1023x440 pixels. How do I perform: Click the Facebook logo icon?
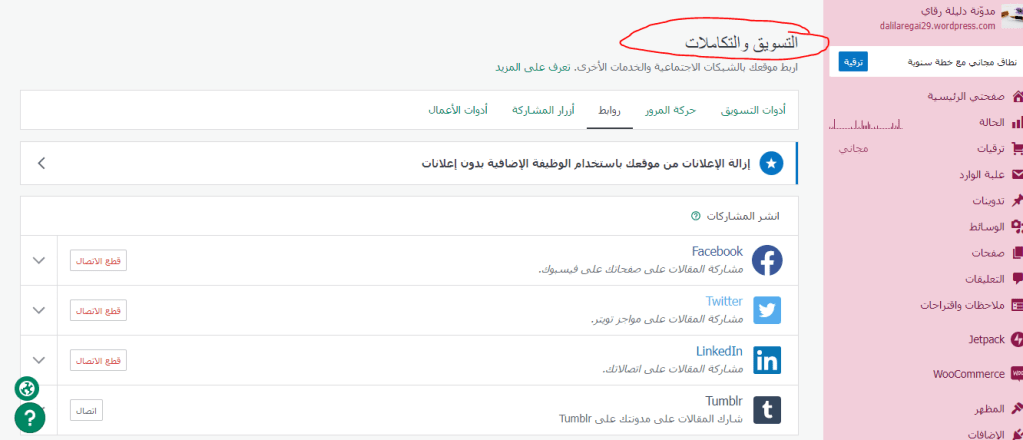(767, 261)
